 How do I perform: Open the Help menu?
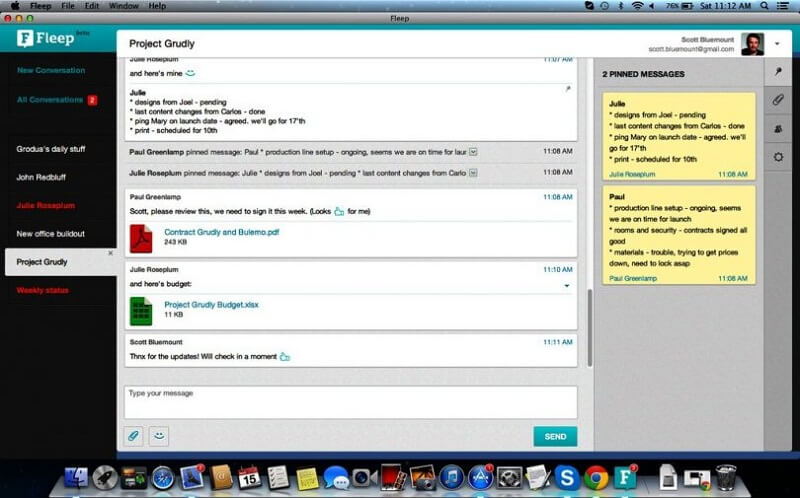(x=157, y=6)
